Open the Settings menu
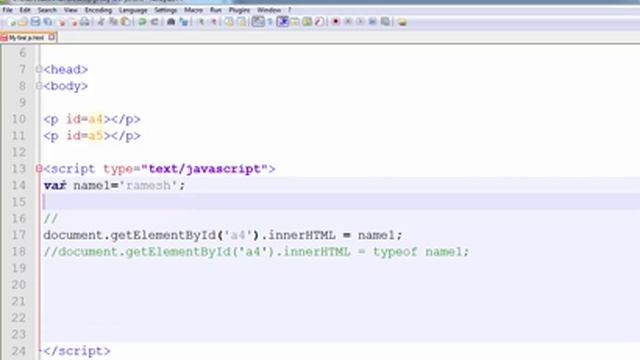The image size is (640, 360). [x=166, y=10]
